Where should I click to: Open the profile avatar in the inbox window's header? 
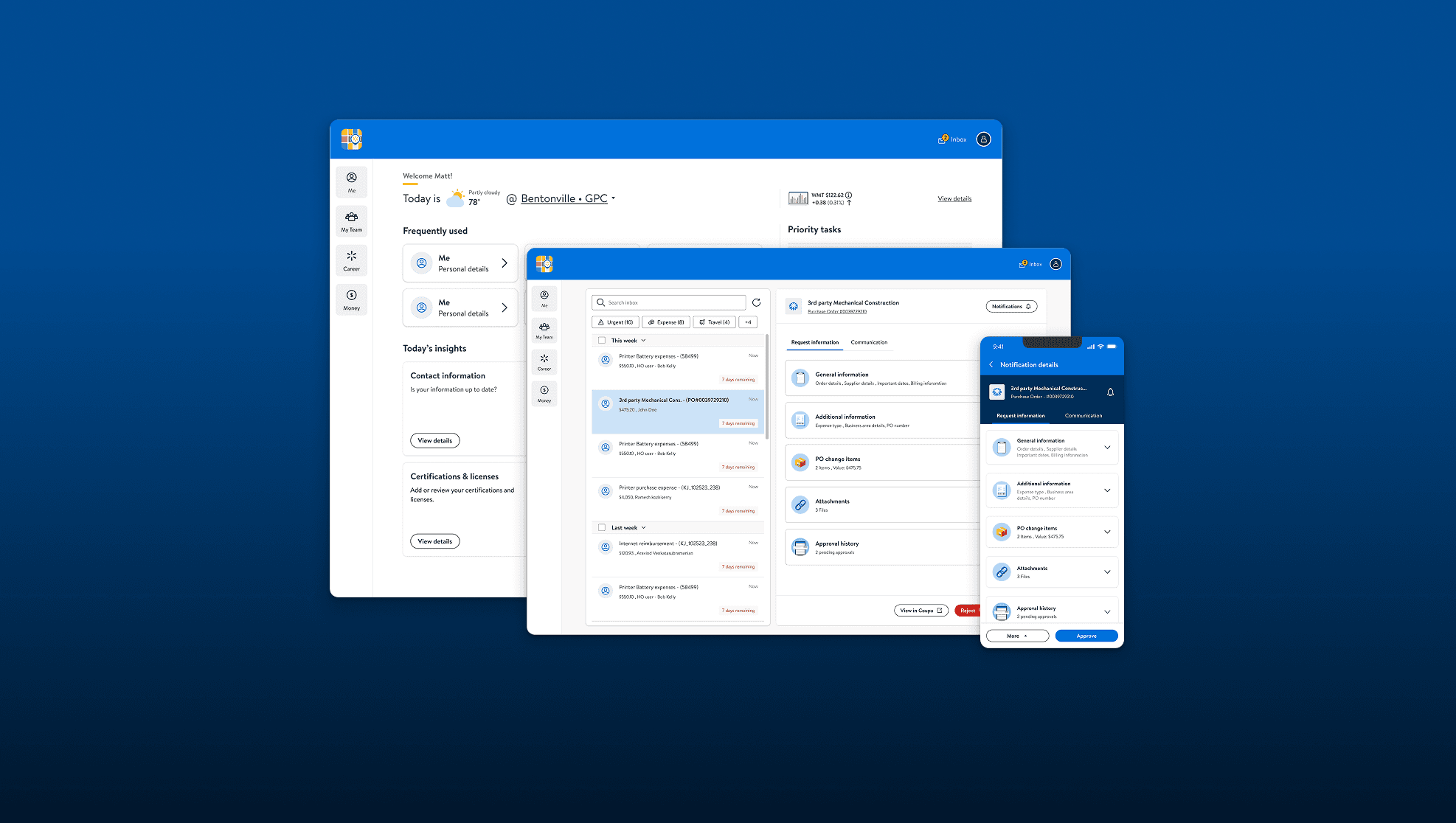[1055, 264]
